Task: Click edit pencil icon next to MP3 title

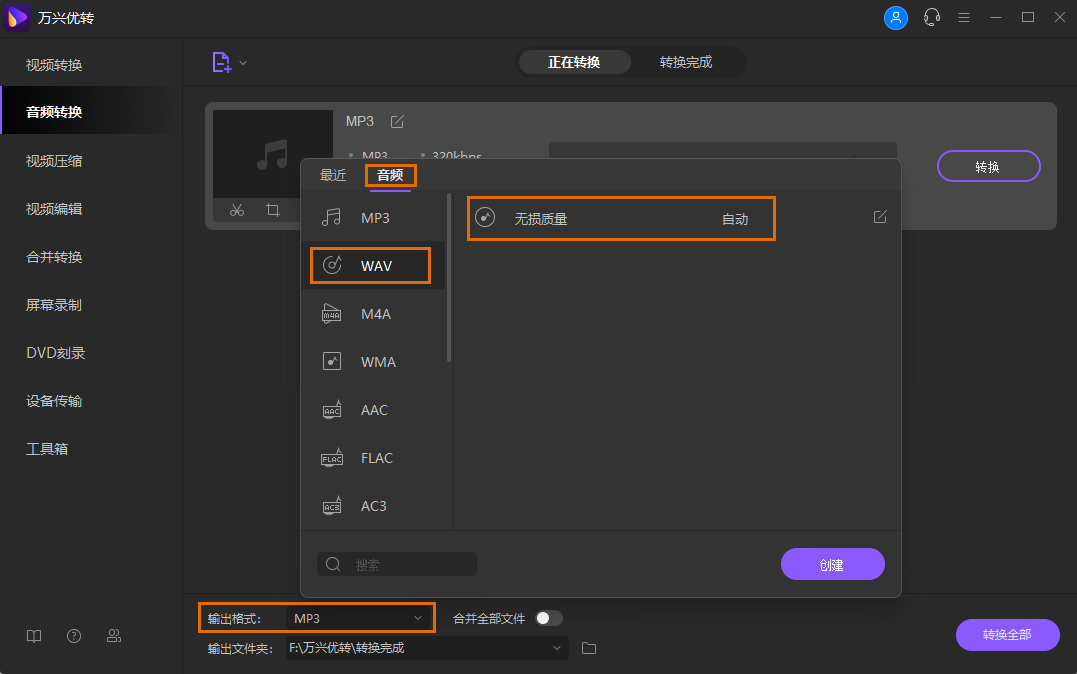Action: pyautogui.click(x=397, y=121)
